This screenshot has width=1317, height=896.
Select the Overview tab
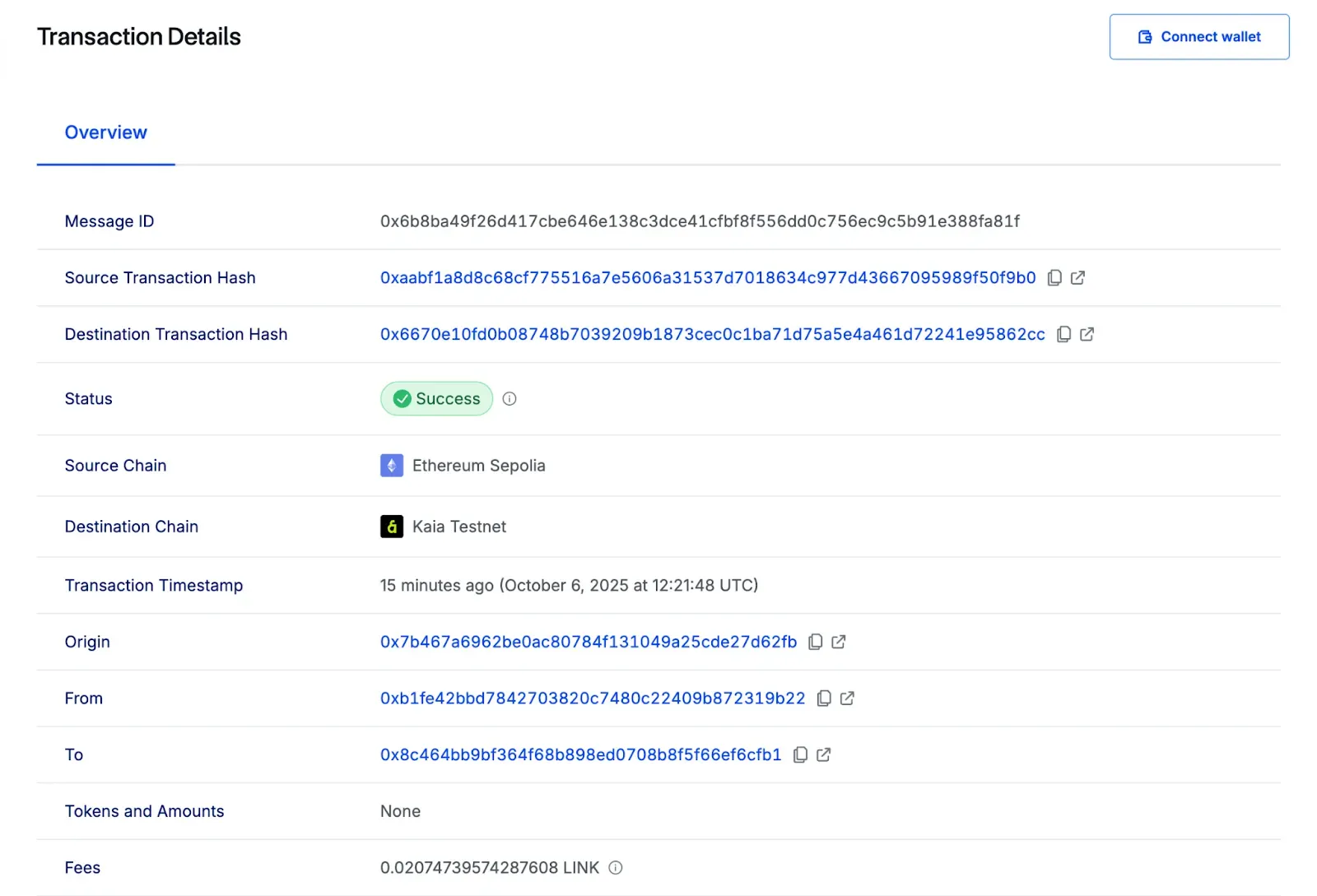coord(106,132)
